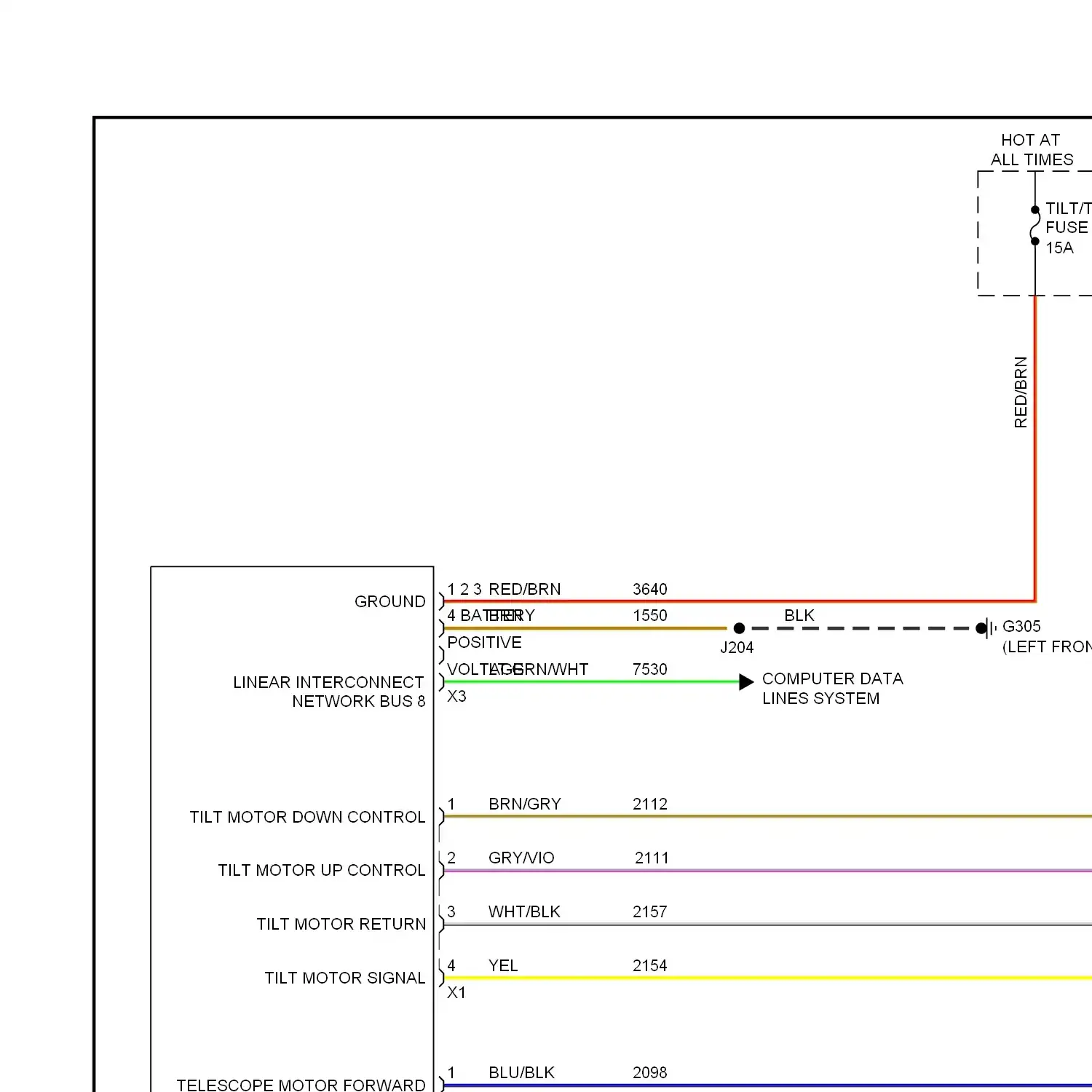The width and height of the screenshot is (1092, 1092).
Task: Select the TILT MOTOR SIGNAL label
Action: click(x=345, y=978)
